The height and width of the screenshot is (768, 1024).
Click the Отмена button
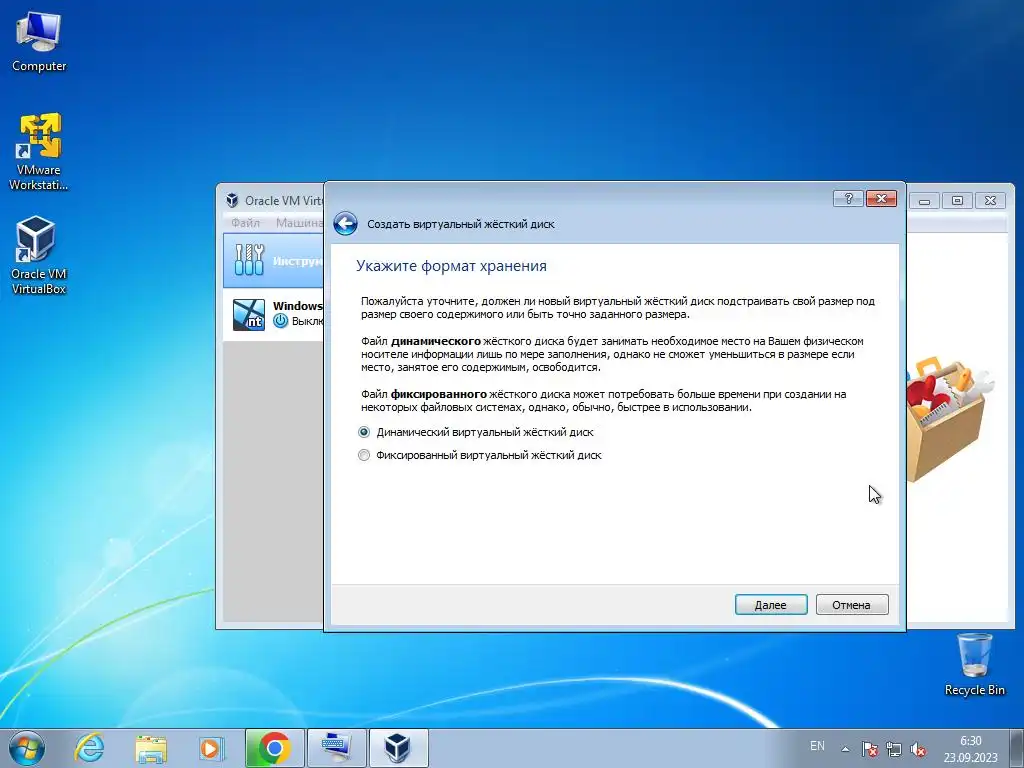(852, 605)
